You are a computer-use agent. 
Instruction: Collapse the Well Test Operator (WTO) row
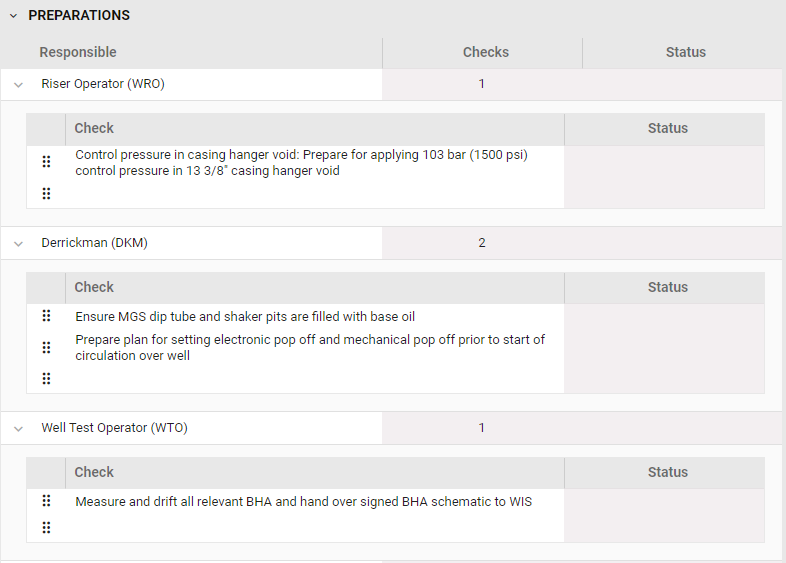pos(18,429)
